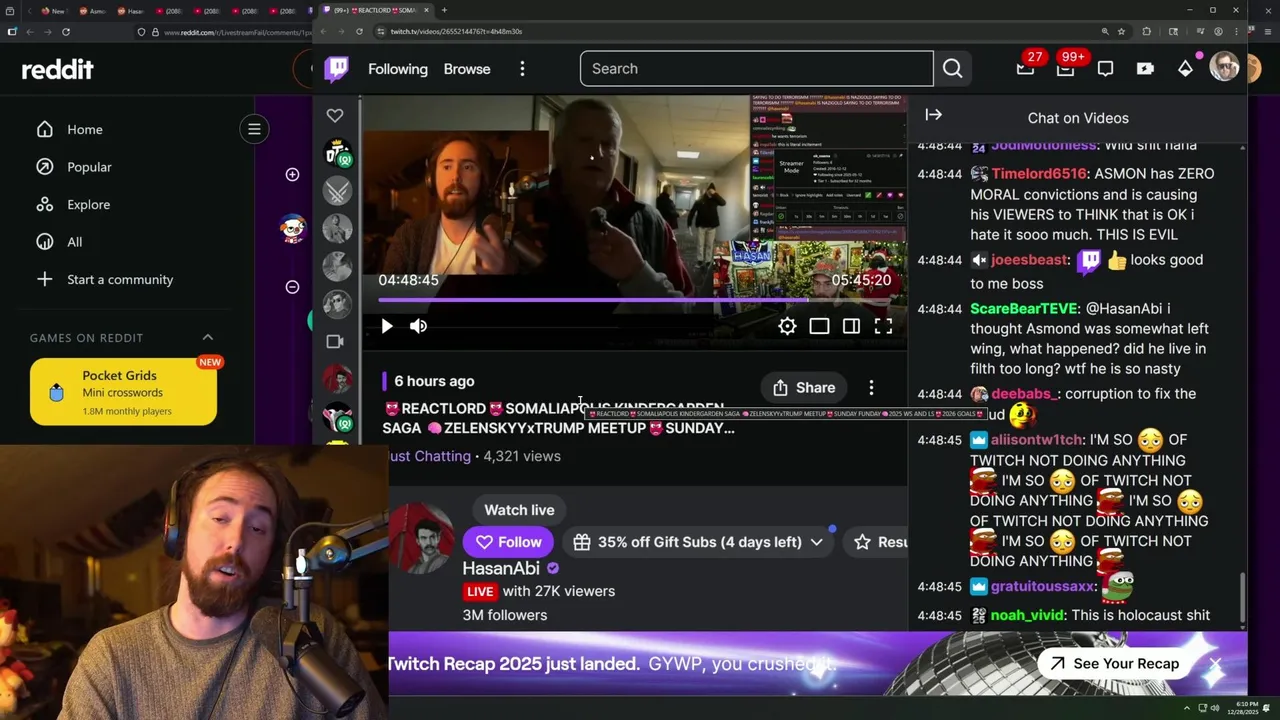Click the Reddit plus circle icon

click(x=292, y=175)
